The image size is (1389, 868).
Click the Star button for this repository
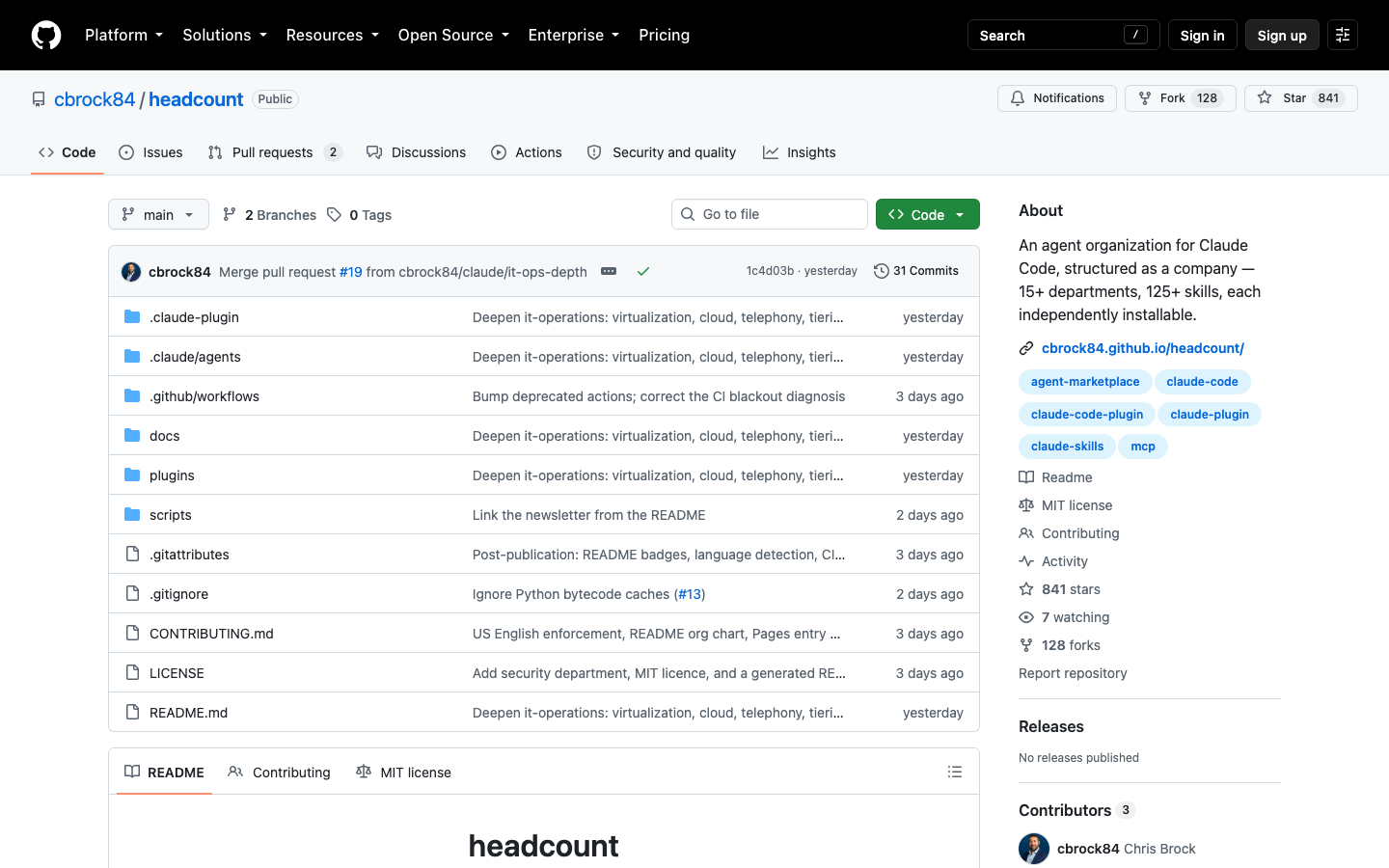coord(1301,98)
